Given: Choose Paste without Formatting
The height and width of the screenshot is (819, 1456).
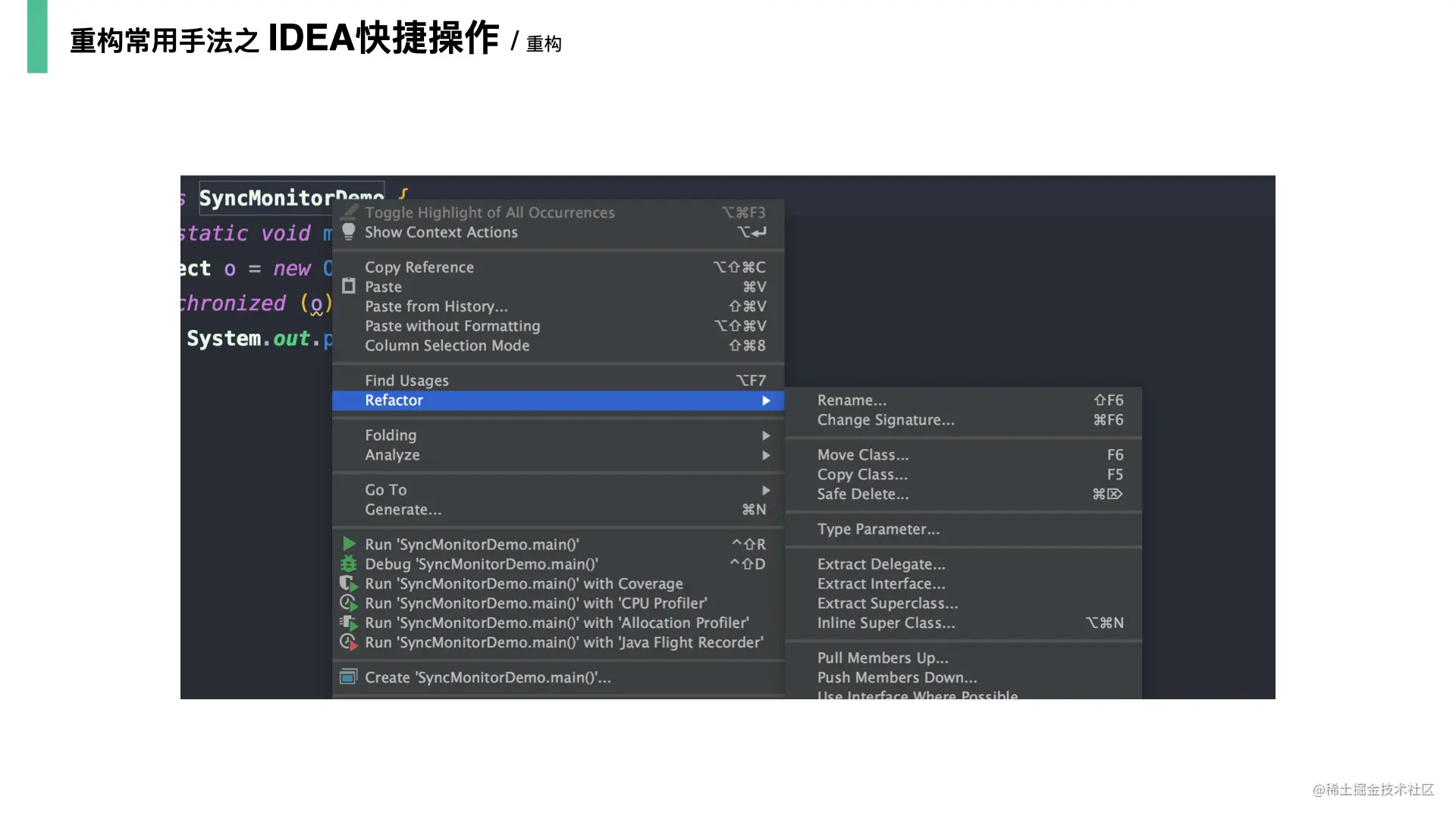Looking at the screenshot, I should click(558, 325).
